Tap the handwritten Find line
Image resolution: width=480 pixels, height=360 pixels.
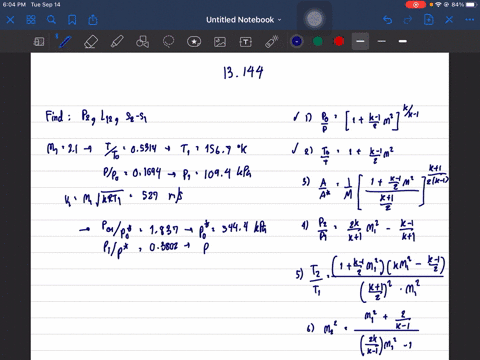tap(96, 117)
